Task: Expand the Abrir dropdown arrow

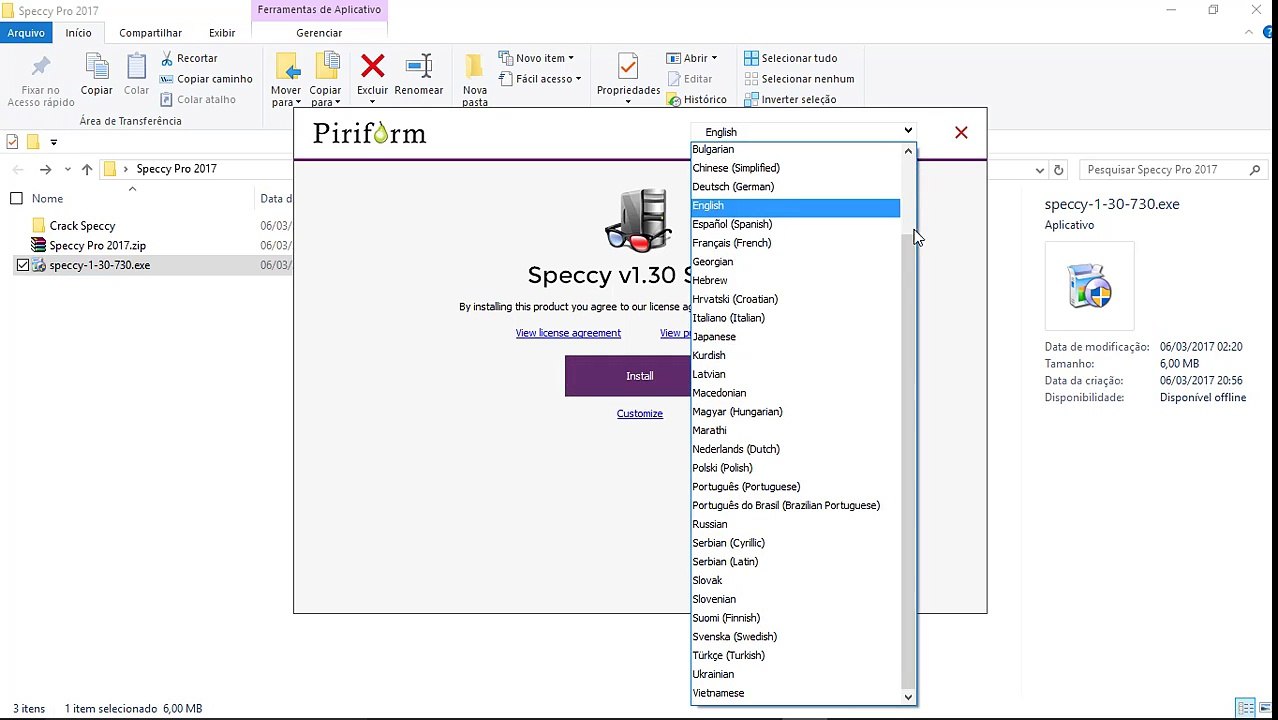Action: (714, 58)
